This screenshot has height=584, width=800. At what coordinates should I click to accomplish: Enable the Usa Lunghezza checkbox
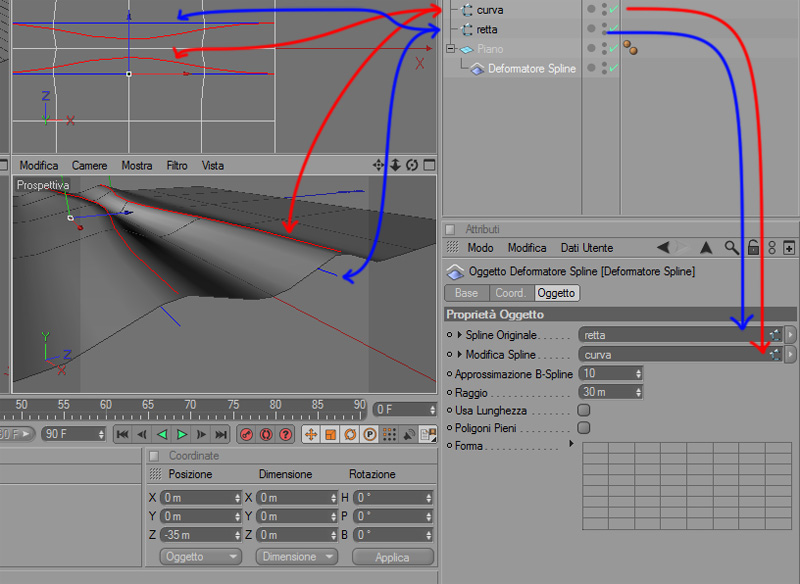584,410
